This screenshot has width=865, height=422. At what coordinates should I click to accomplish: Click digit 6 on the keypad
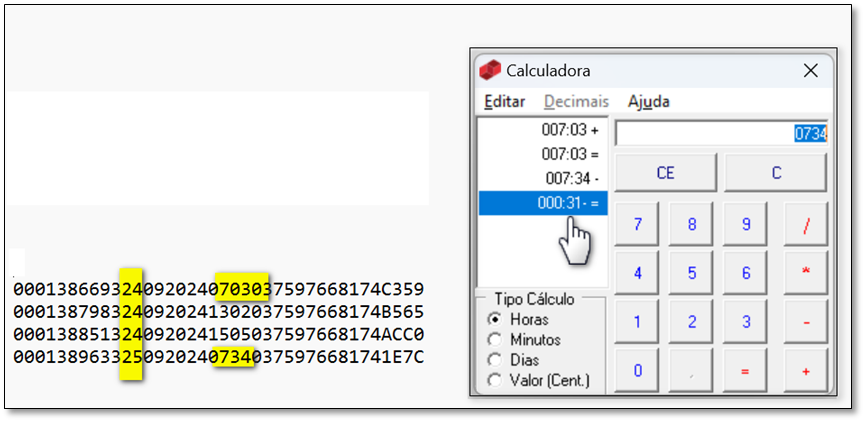click(746, 273)
